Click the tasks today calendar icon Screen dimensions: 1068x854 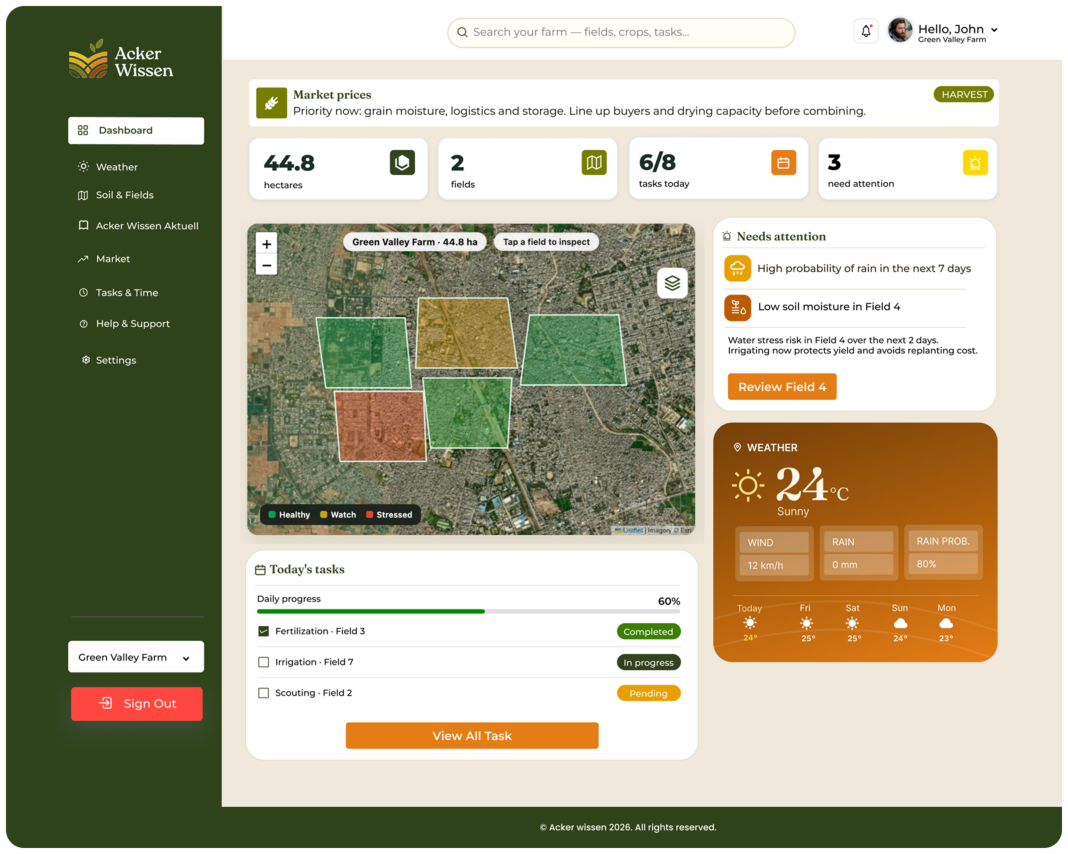click(x=783, y=163)
